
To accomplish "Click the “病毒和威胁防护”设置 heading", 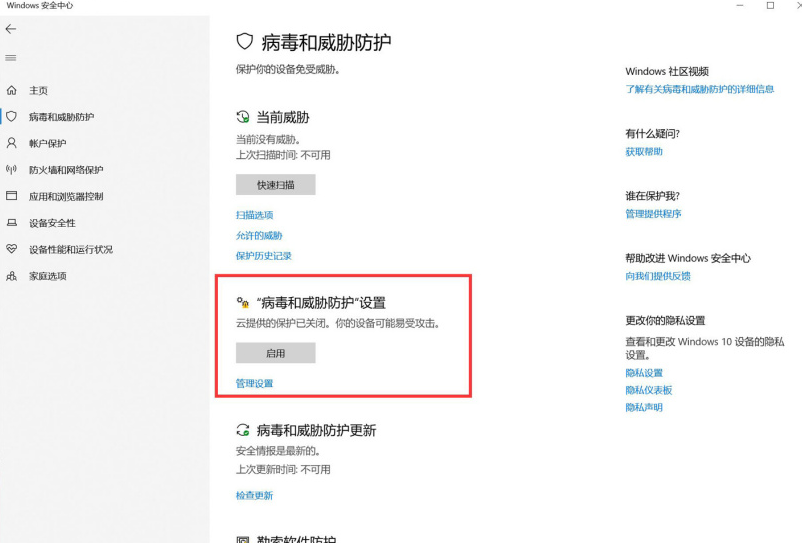I will [321, 303].
